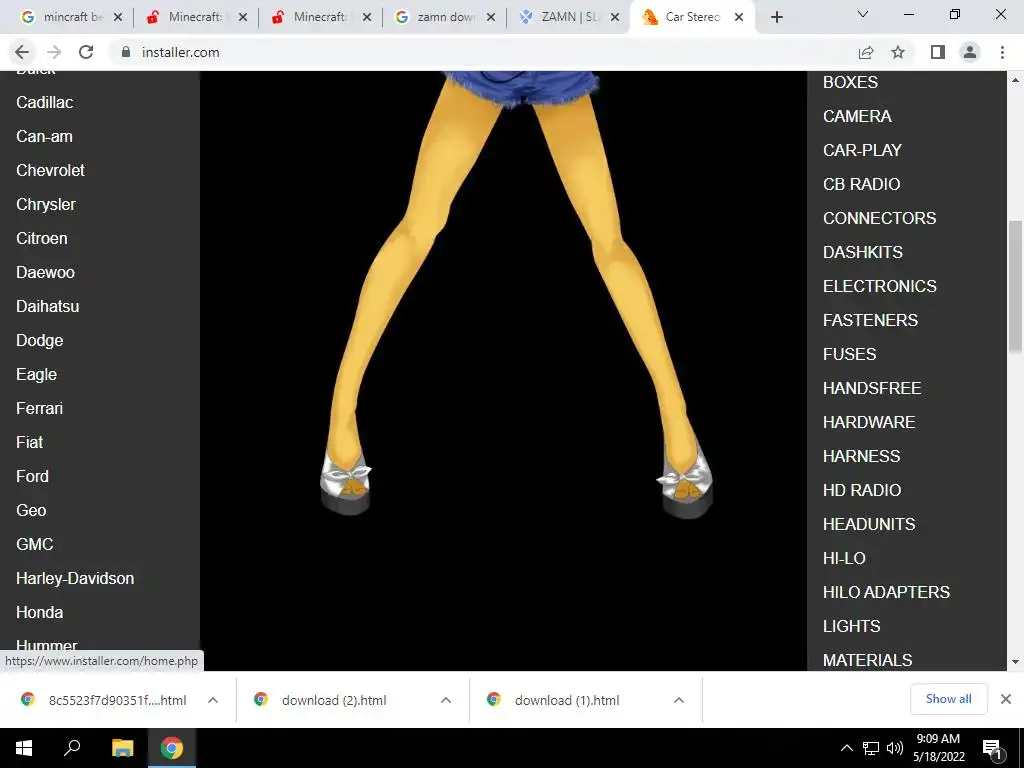Viewport: 1024px width, 768px height.
Task: View site info via the padlock icon
Action: click(126, 52)
